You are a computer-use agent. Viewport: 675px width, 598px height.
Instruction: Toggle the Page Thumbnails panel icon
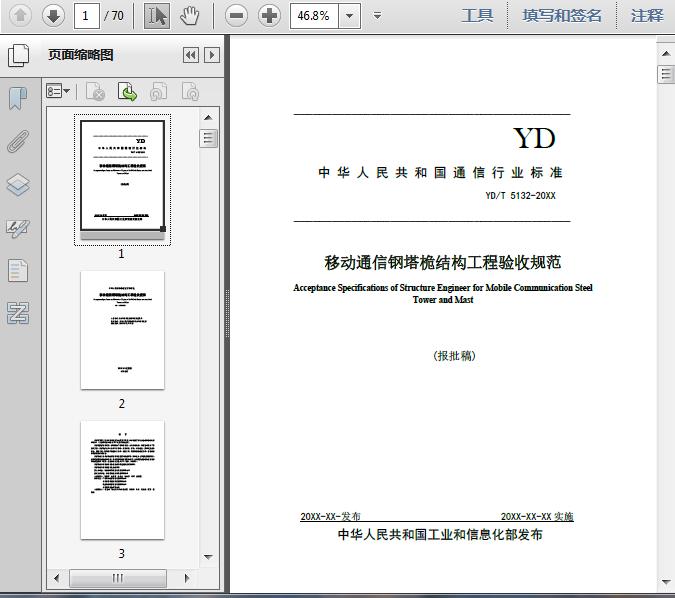[18, 55]
